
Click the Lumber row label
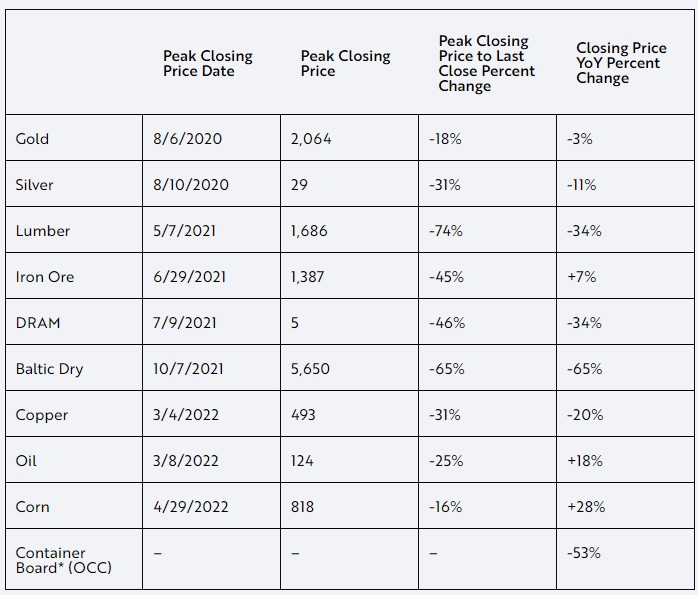[43, 231]
